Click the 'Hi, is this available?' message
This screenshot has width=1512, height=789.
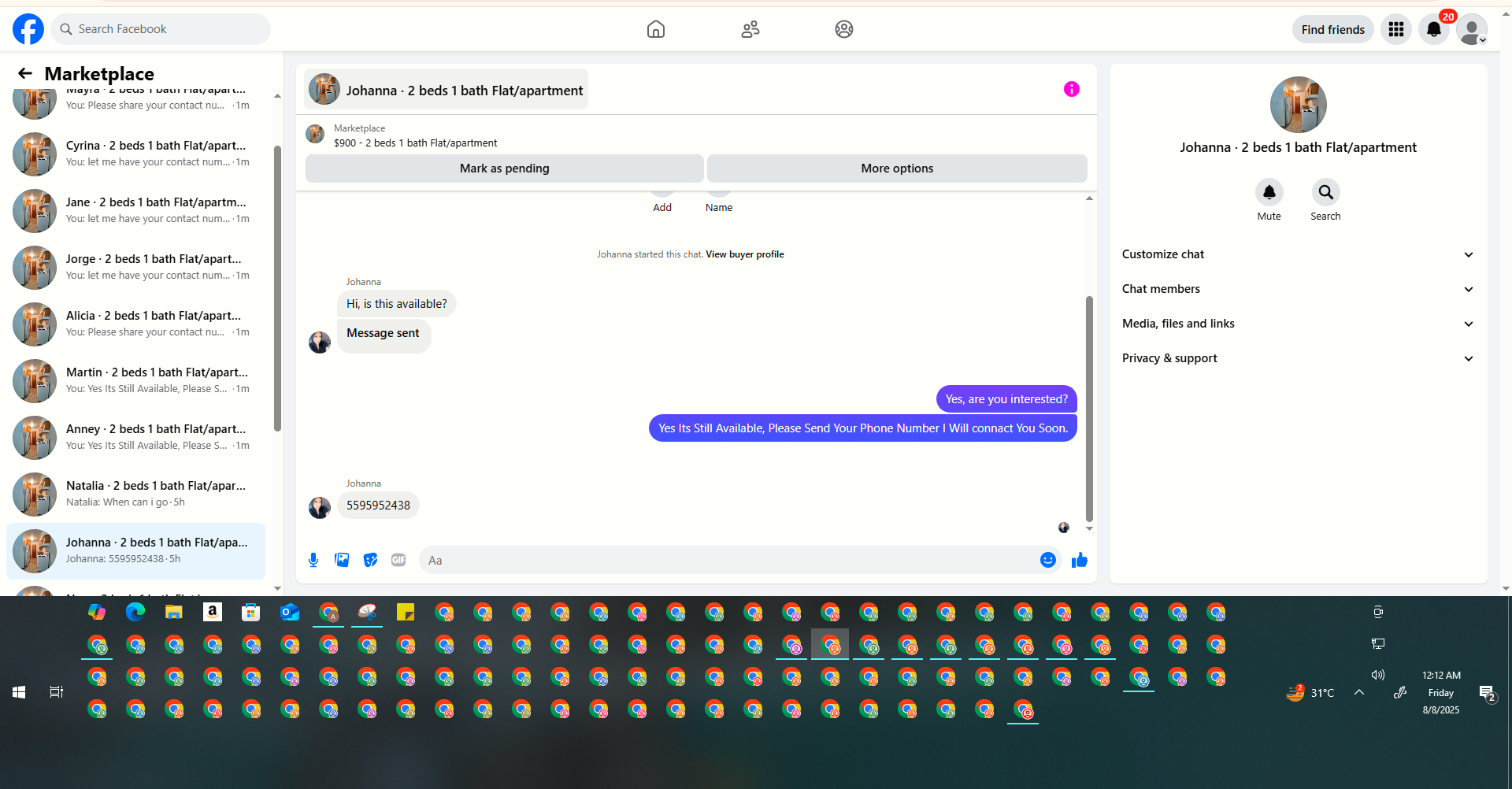tap(397, 304)
